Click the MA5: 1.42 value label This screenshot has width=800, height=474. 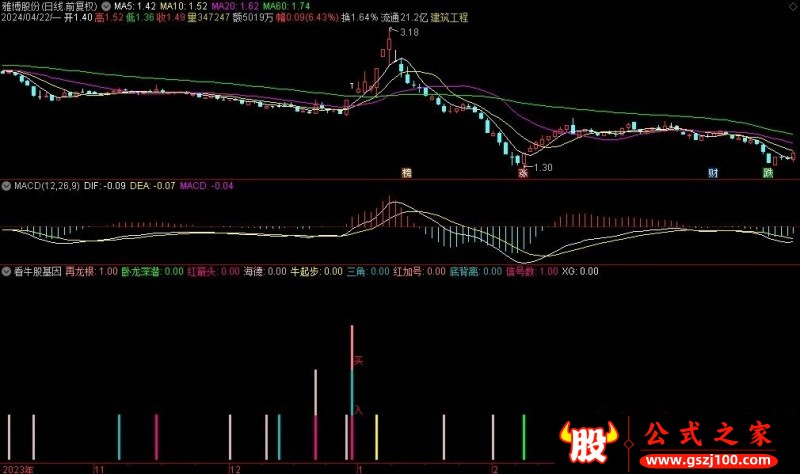135,6
